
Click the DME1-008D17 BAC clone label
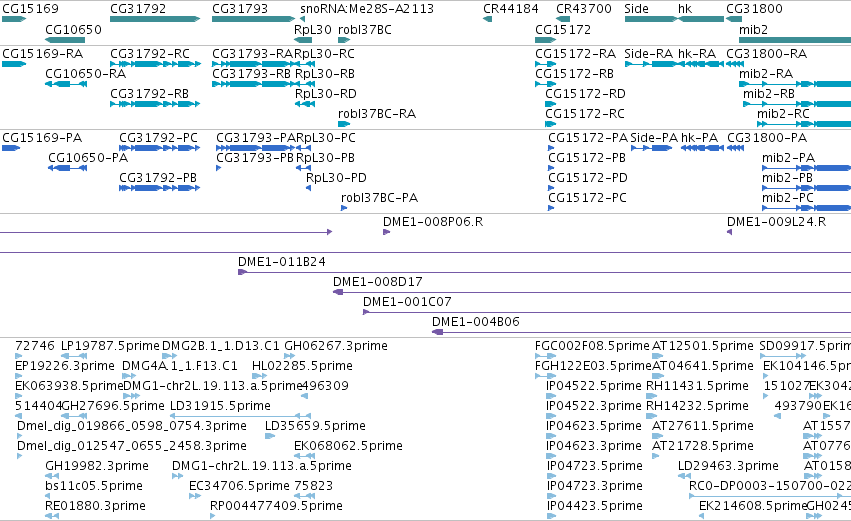[378, 282]
